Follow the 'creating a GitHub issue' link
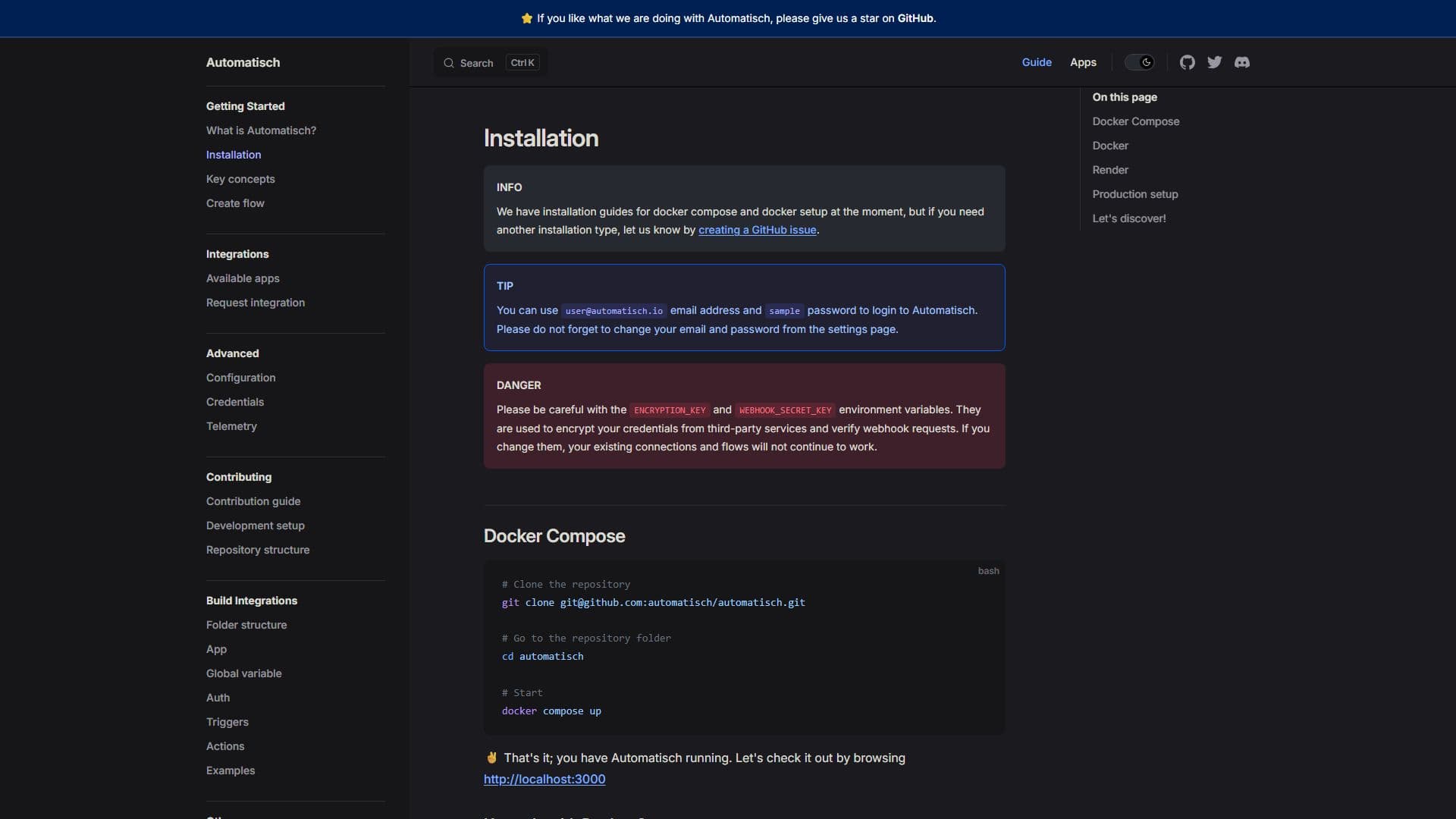This screenshot has width=1456, height=819. click(757, 230)
